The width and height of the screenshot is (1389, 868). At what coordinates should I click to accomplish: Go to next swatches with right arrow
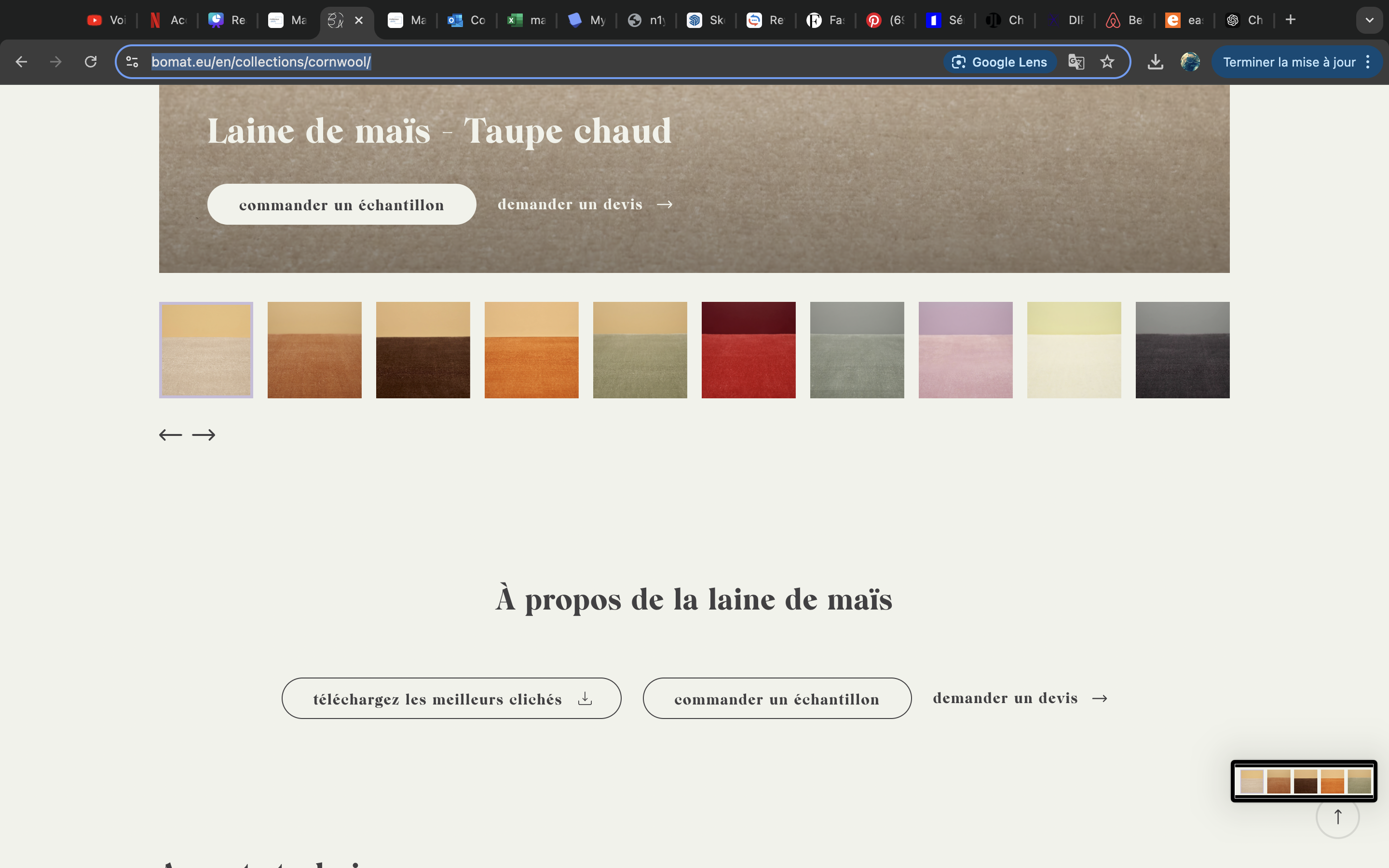(x=204, y=435)
